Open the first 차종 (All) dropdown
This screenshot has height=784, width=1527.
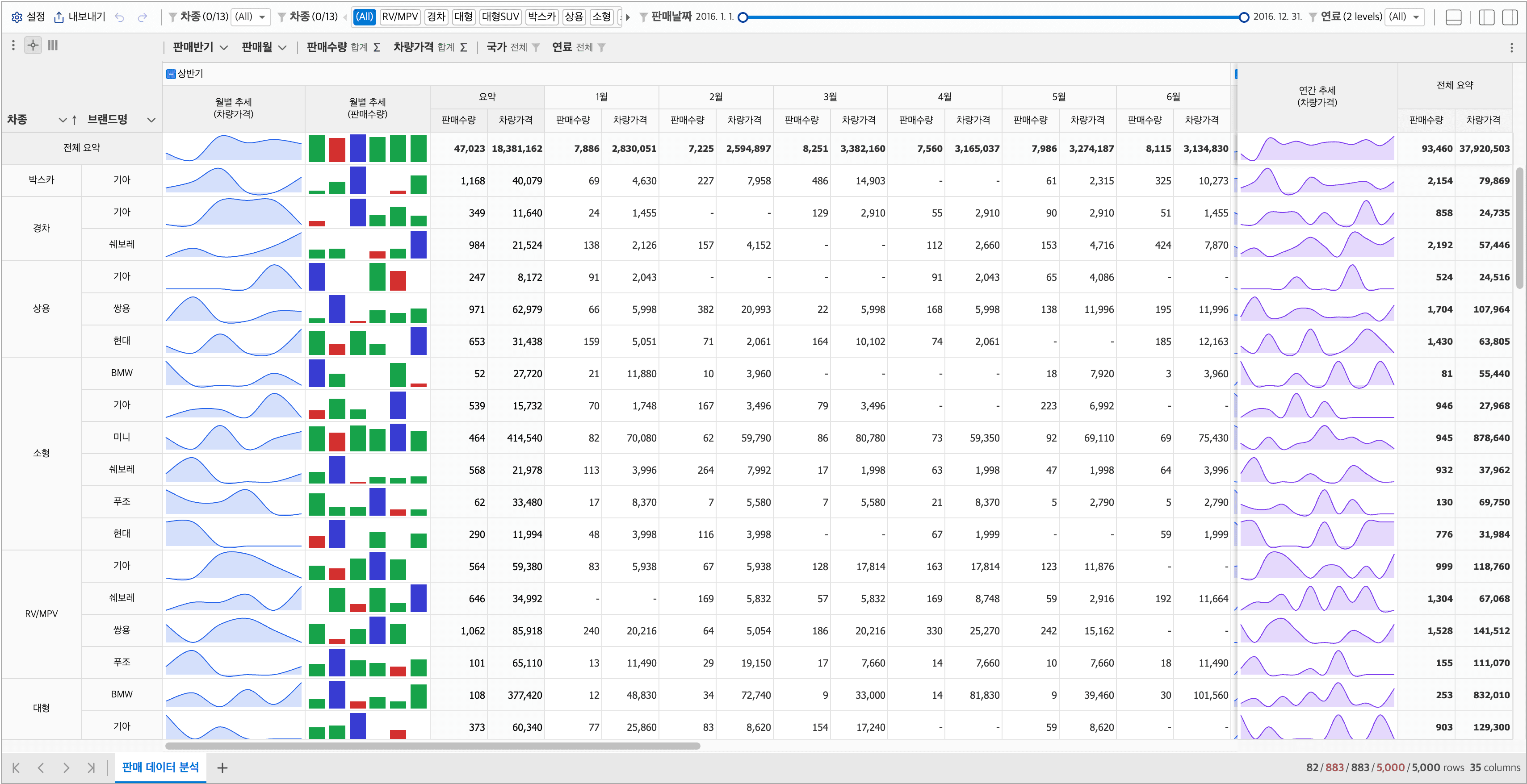(x=250, y=17)
